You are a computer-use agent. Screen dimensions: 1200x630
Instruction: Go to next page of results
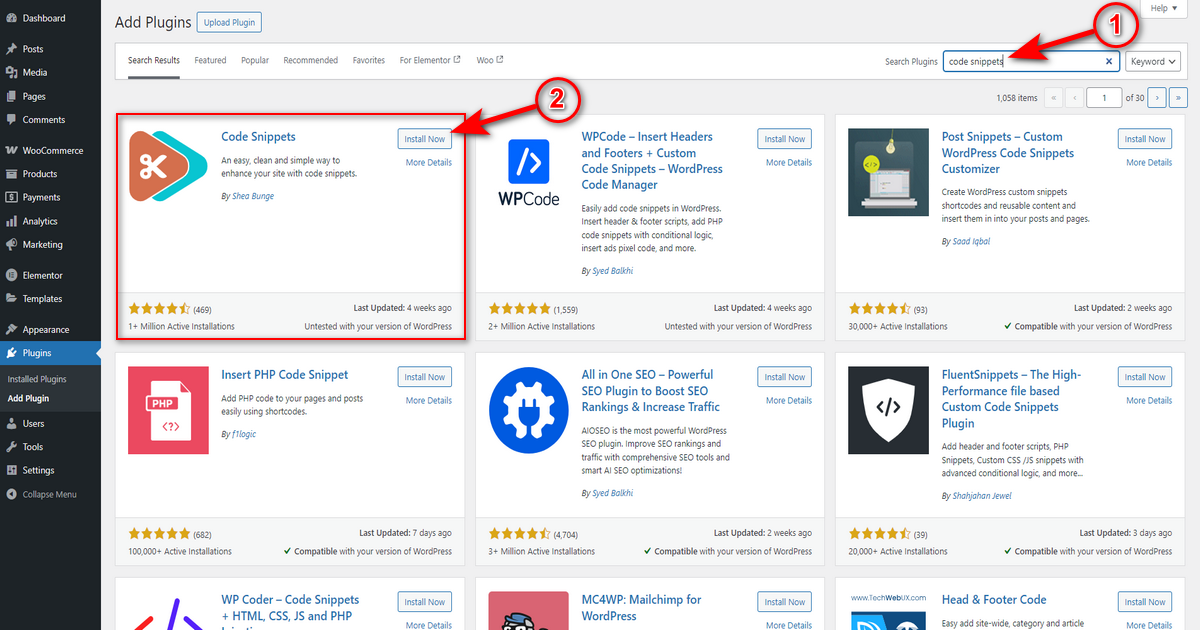(1157, 97)
